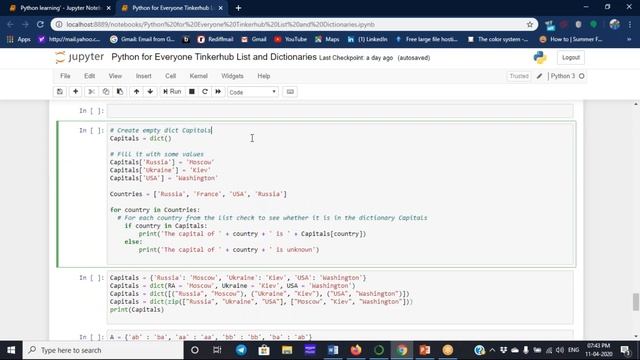Click the volume speaker tray icon
Viewport: 640px width, 360px height.
[560, 350]
